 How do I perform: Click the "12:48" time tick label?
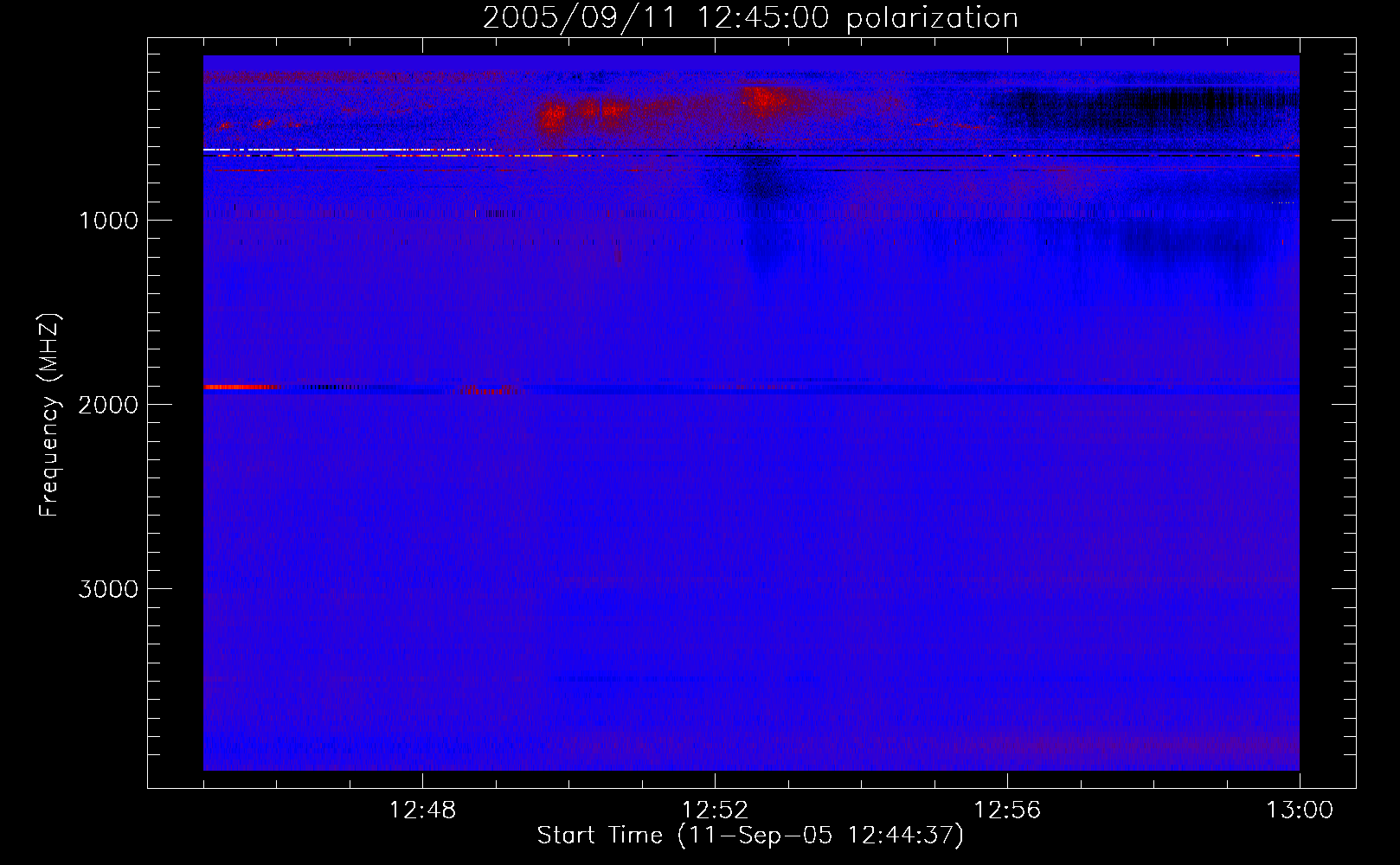pyautogui.click(x=422, y=811)
